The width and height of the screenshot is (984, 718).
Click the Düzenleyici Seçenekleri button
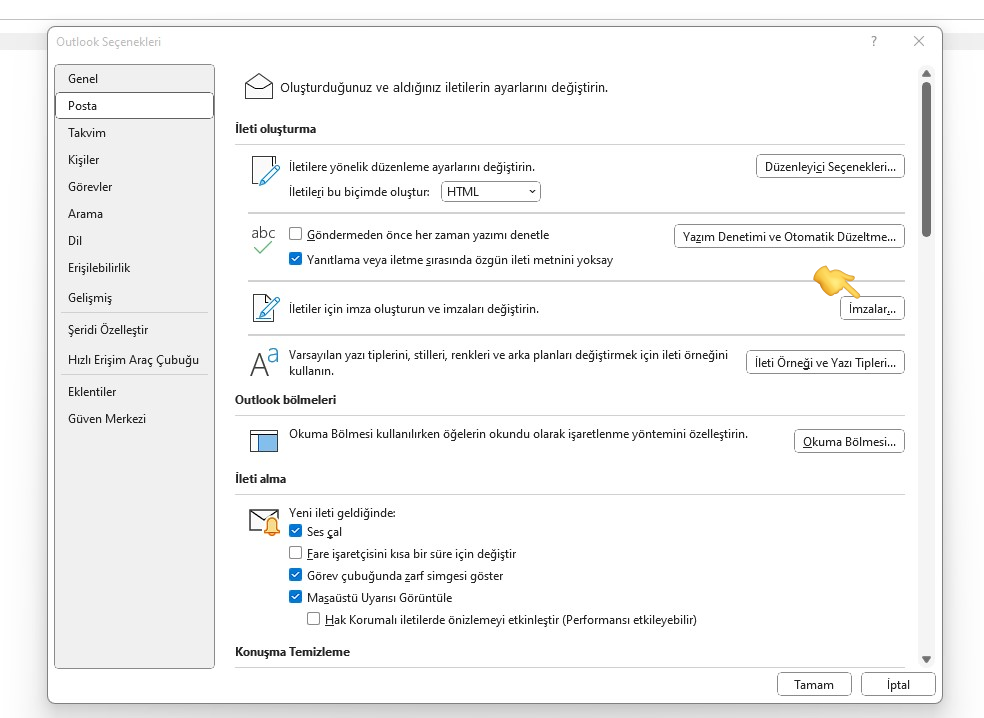pos(831,166)
